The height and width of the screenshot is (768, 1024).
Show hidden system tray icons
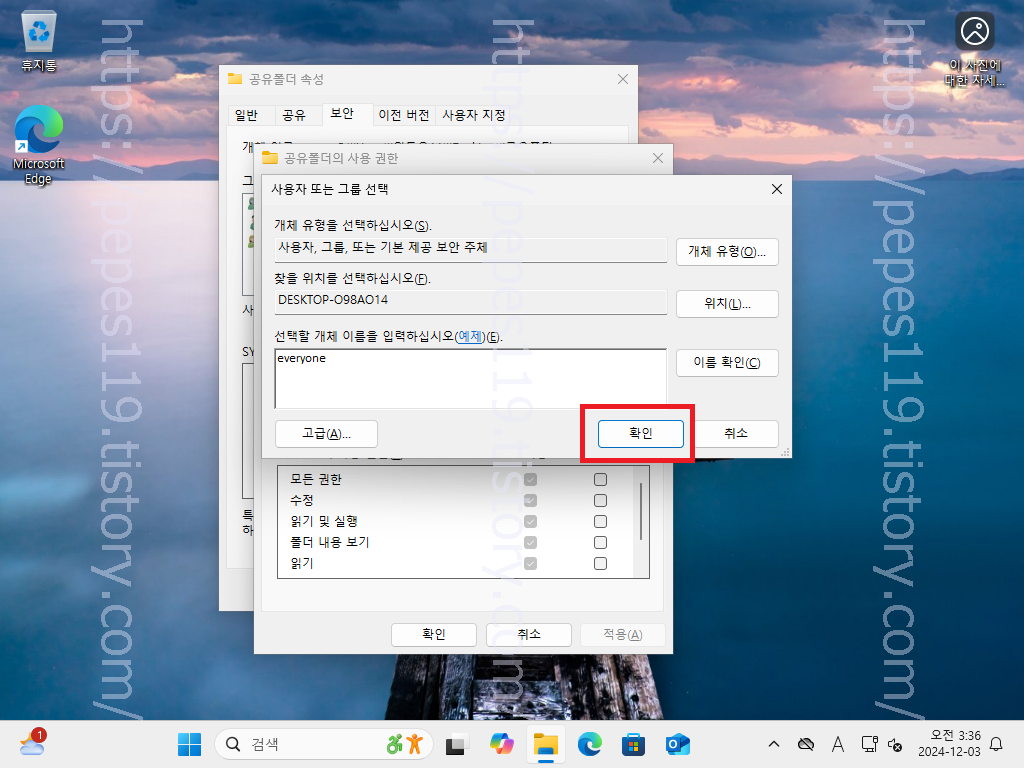pyautogui.click(x=774, y=744)
